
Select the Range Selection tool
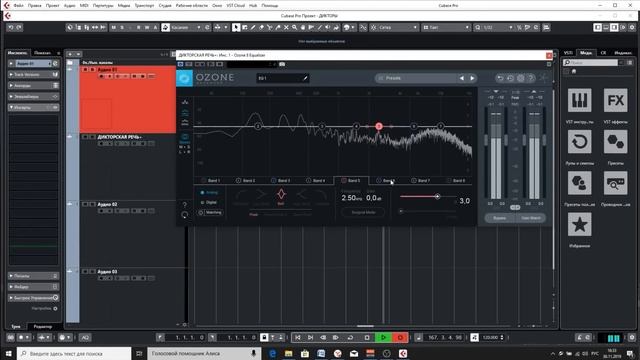(244, 27)
